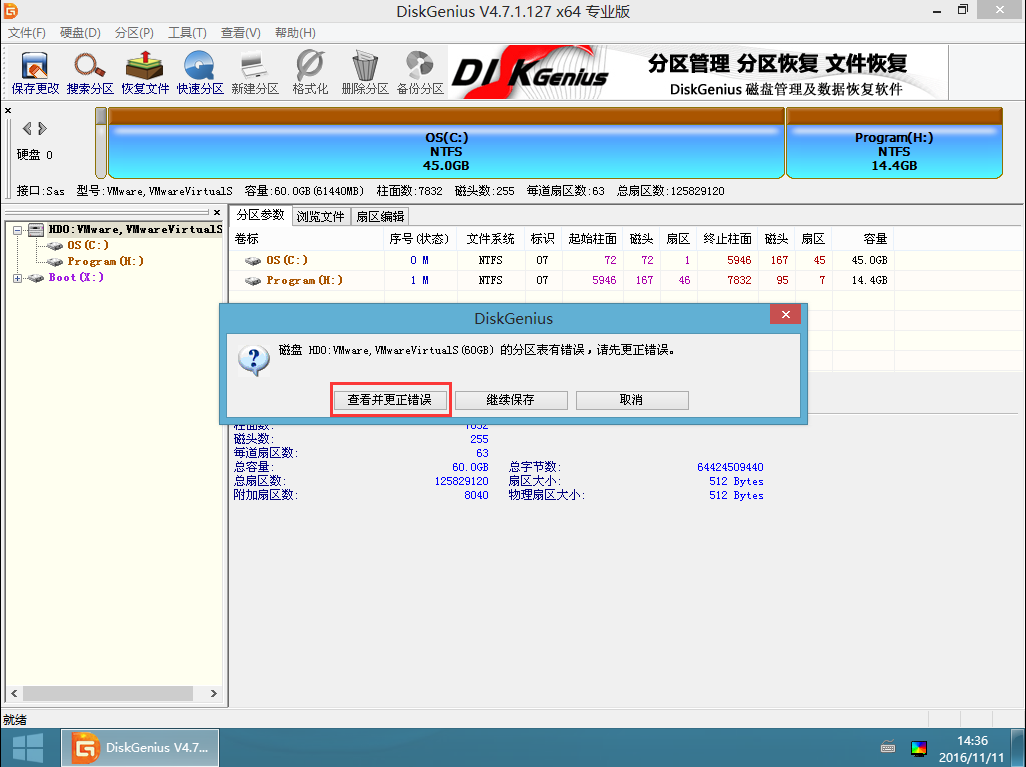Image resolution: width=1026 pixels, height=767 pixels.
Task: Open the Help (帮助) menu
Action: 295,33
